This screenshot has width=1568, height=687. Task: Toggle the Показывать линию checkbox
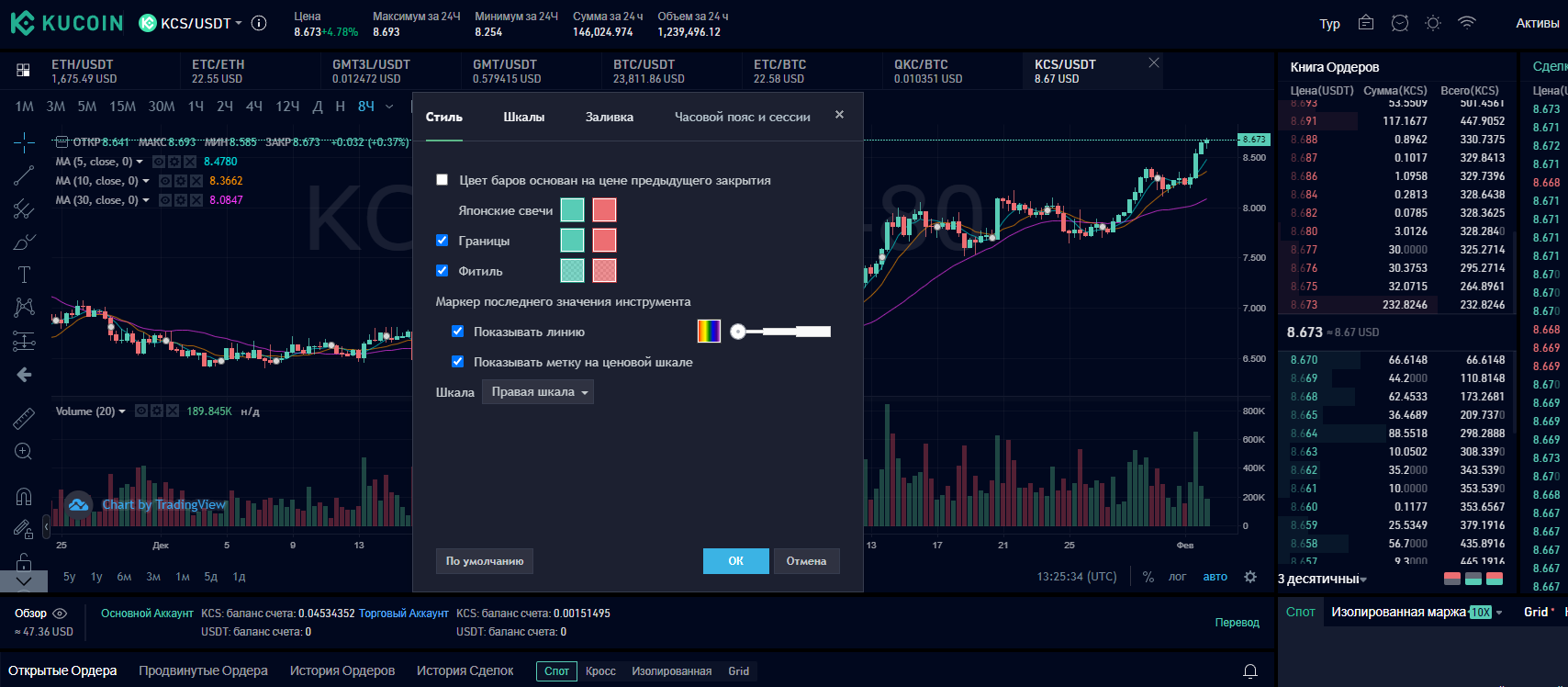point(457,332)
